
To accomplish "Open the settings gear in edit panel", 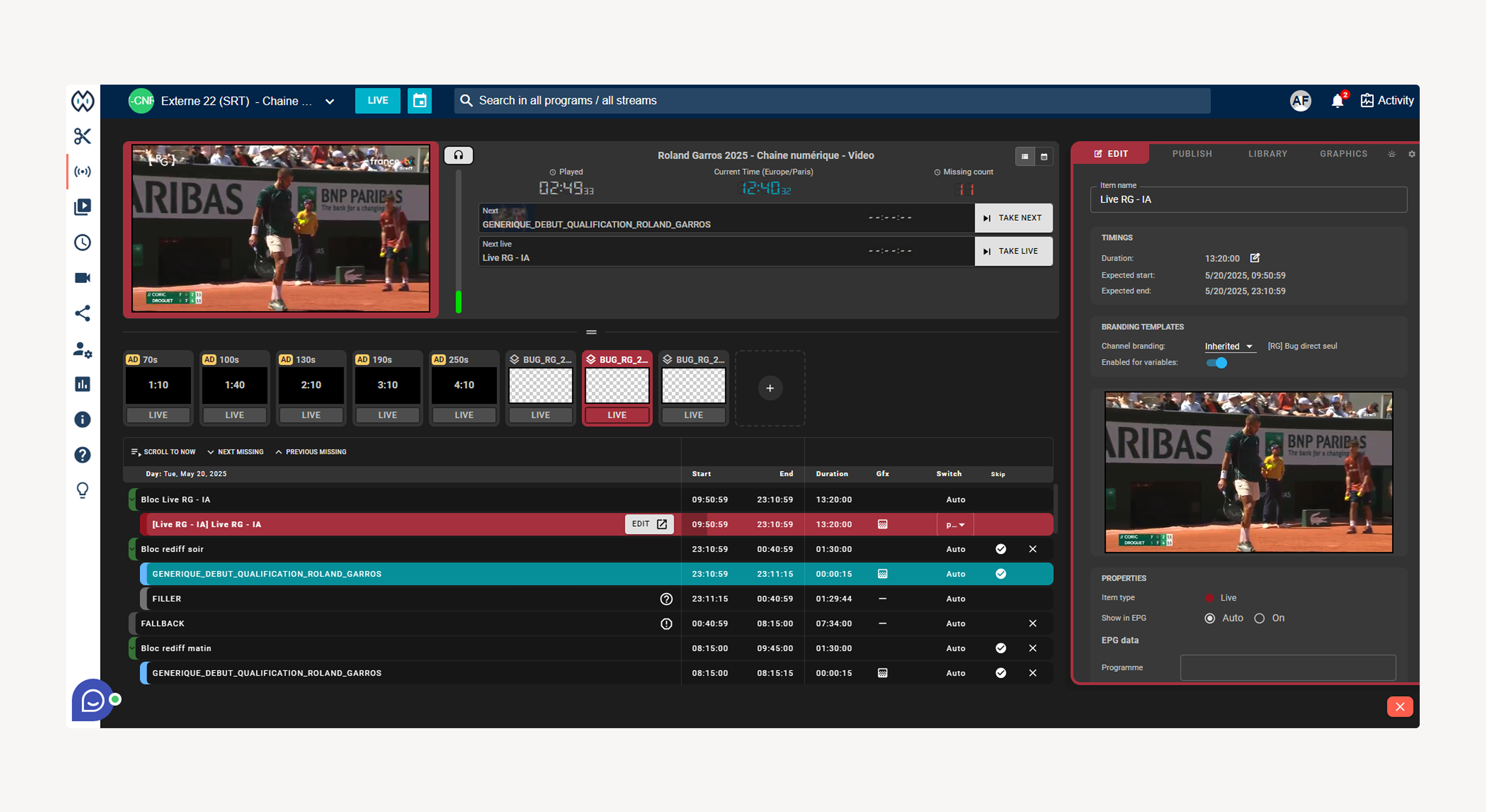I will tap(1412, 154).
